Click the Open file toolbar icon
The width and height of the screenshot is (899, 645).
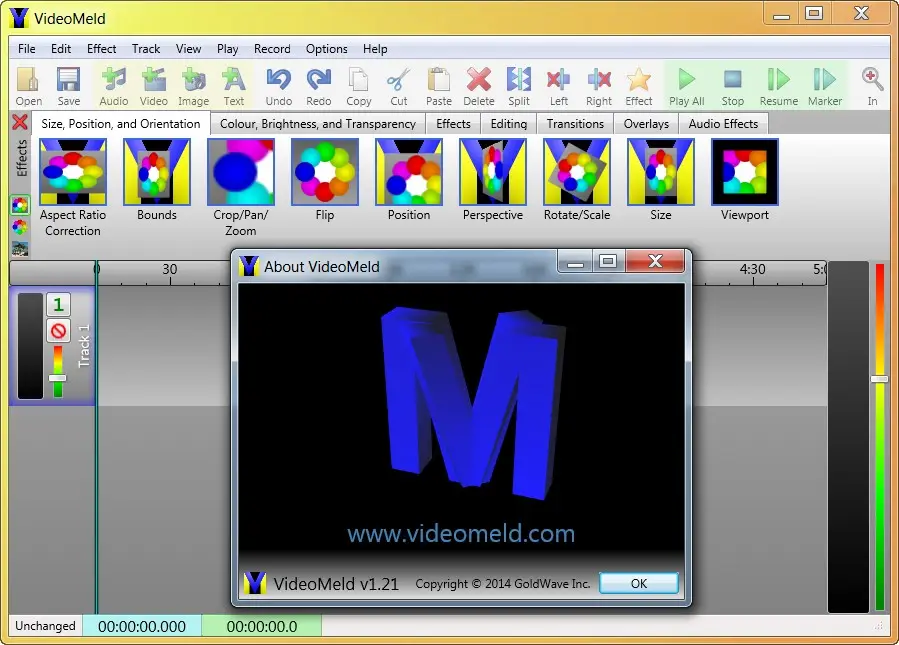pos(28,86)
